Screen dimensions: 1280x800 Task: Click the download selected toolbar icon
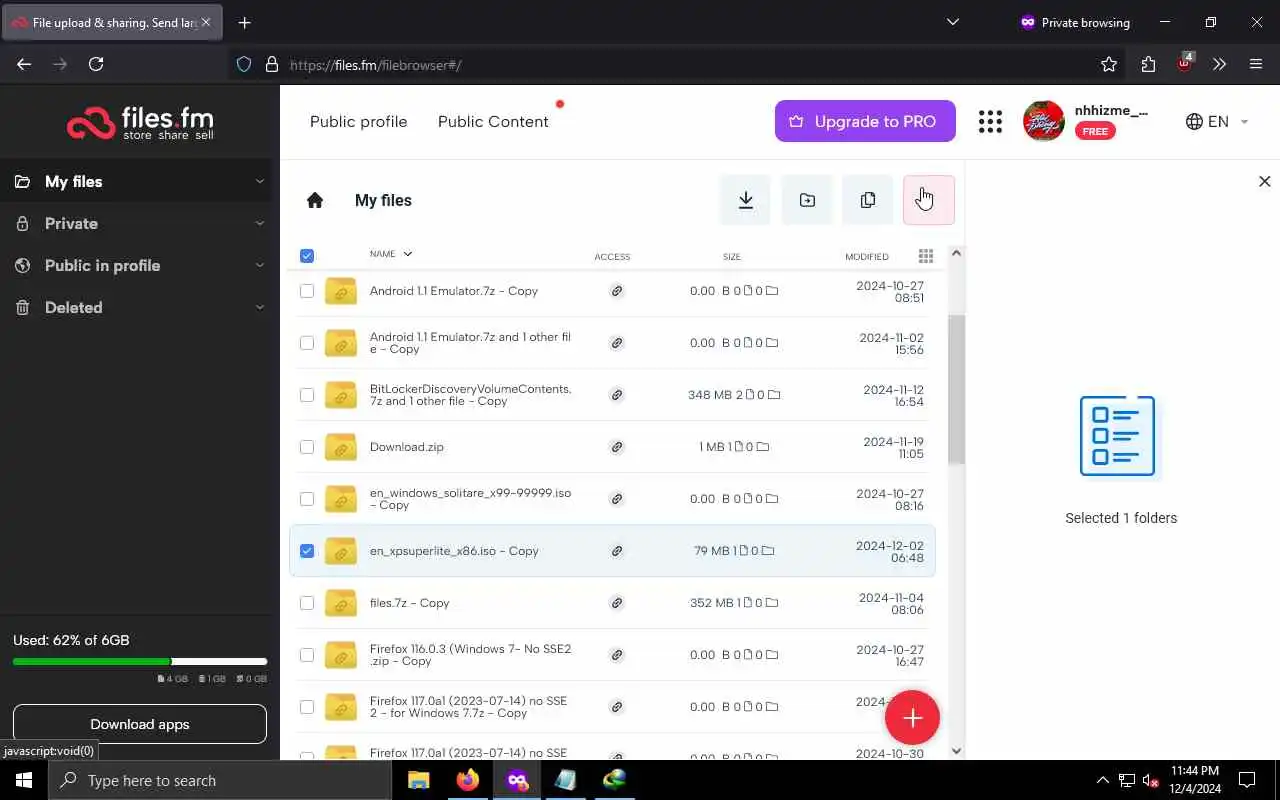click(745, 200)
